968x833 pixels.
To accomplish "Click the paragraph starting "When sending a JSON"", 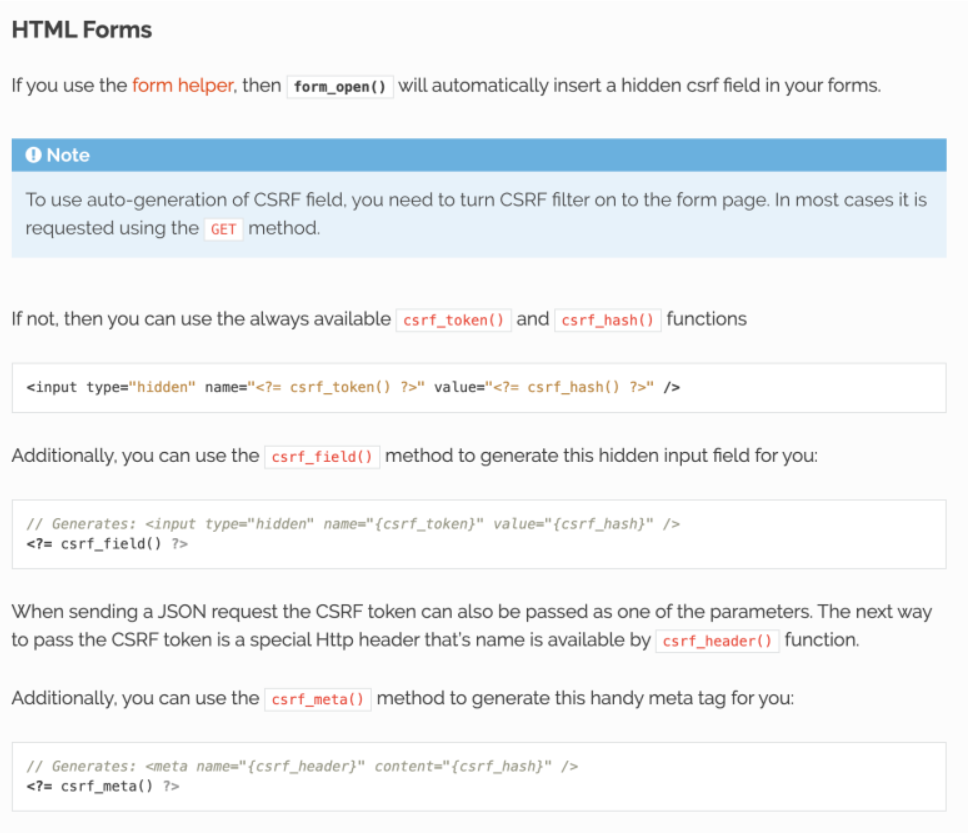I will (470, 611).
